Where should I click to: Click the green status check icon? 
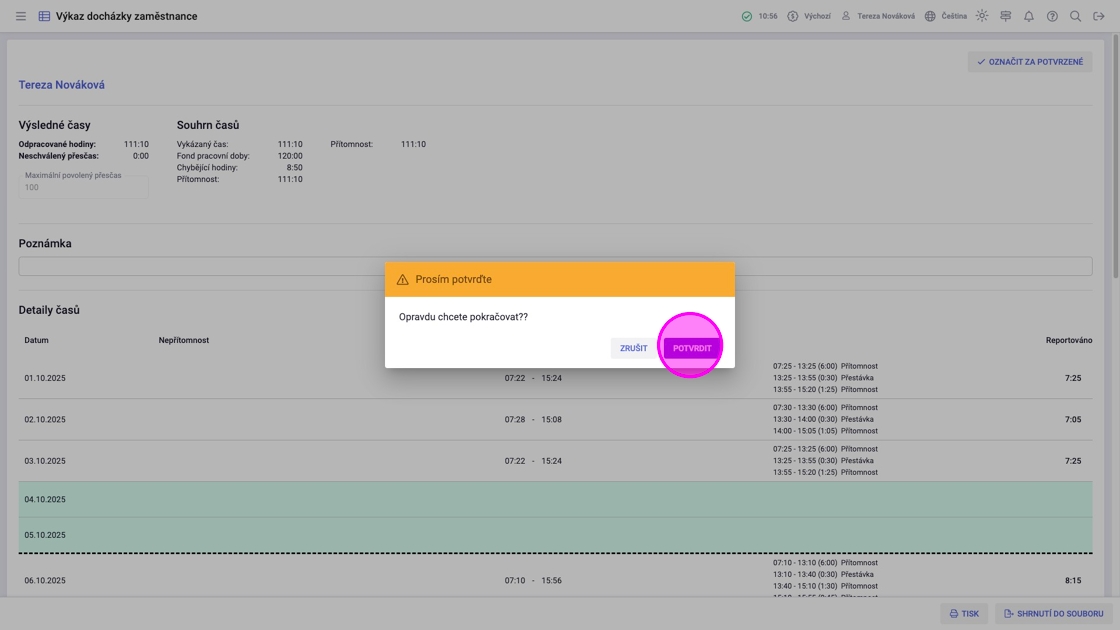click(x=746, y=16)
